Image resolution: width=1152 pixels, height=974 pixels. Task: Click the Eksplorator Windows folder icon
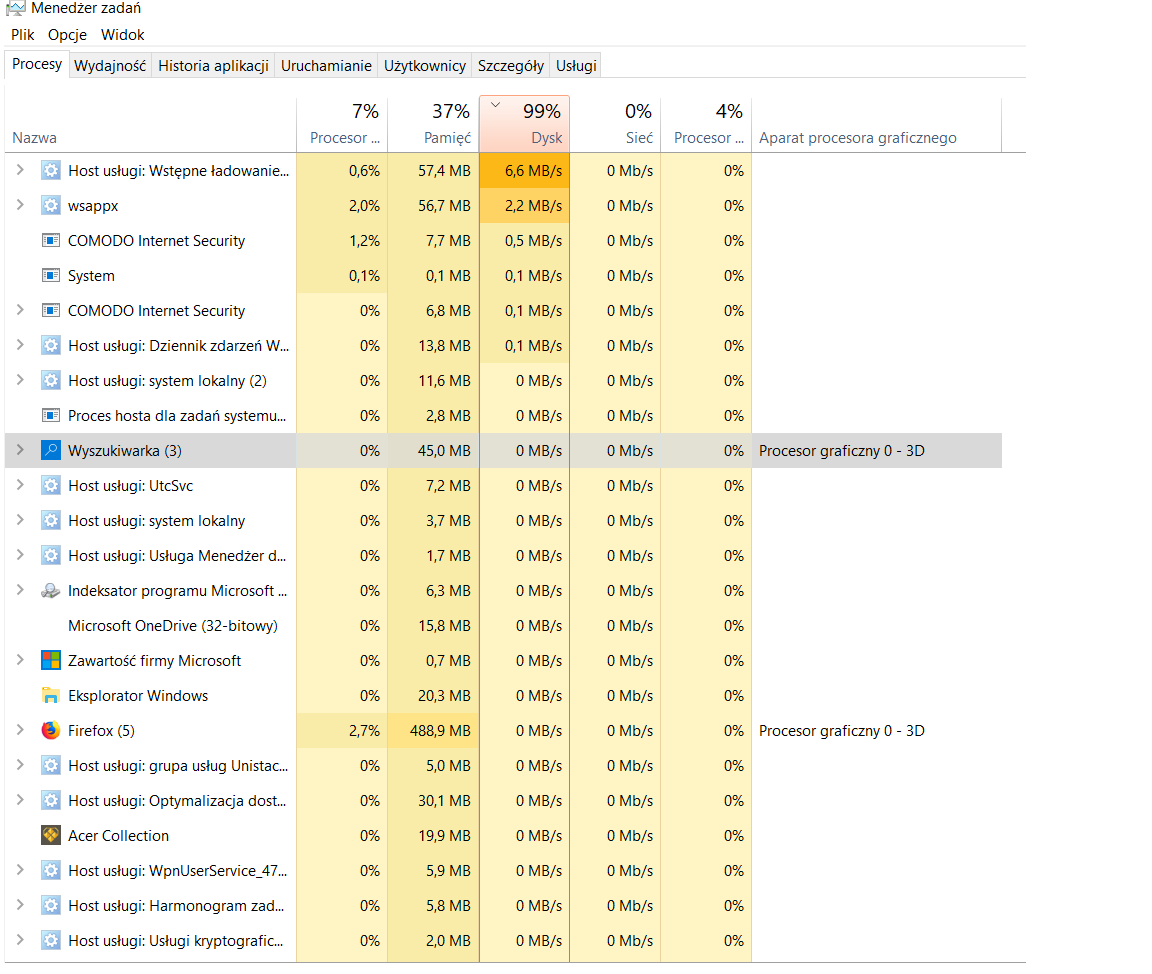coord(51,696)
